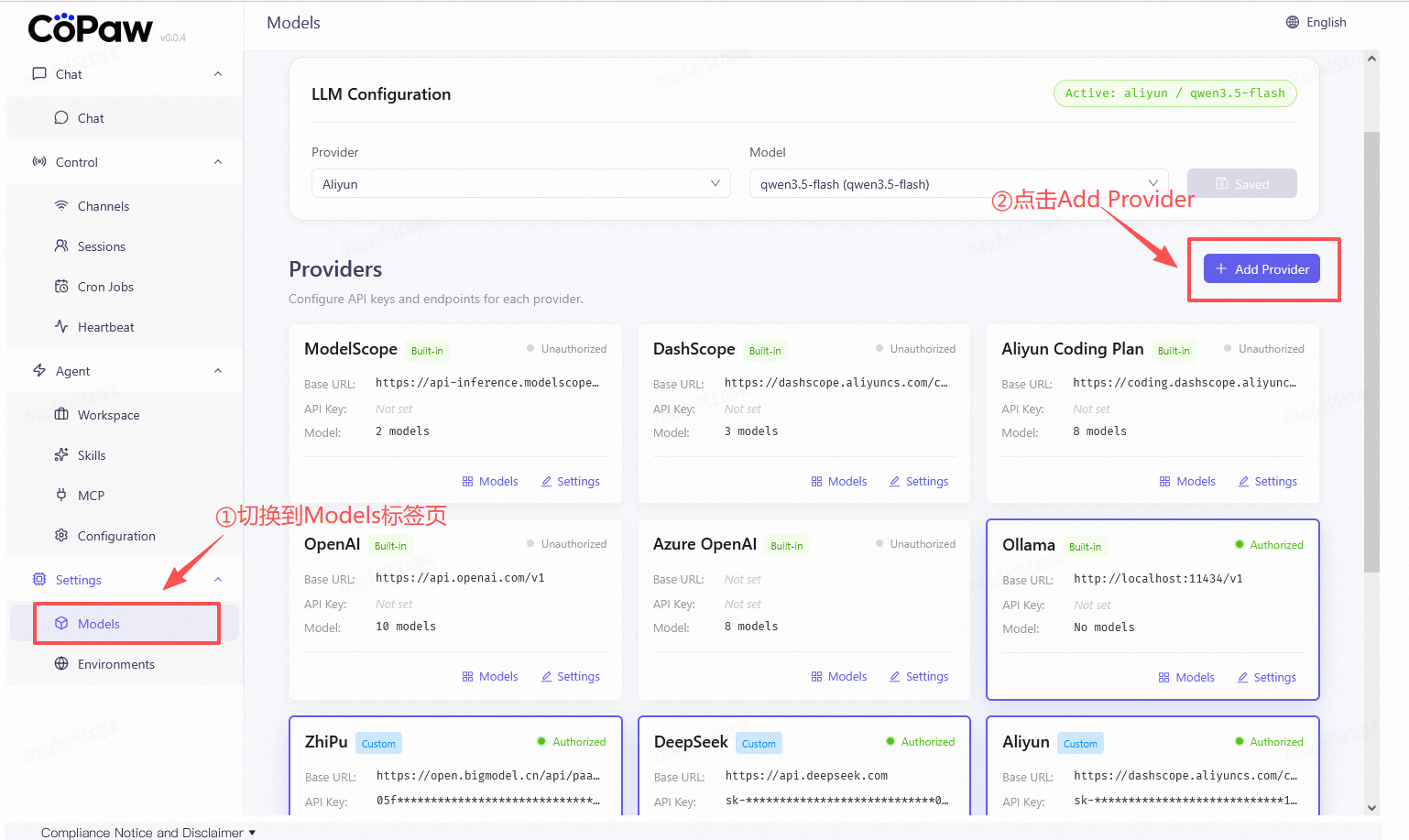Click the Channels icon in sidebar
The image size is (1409, 840).
(61, 206)
